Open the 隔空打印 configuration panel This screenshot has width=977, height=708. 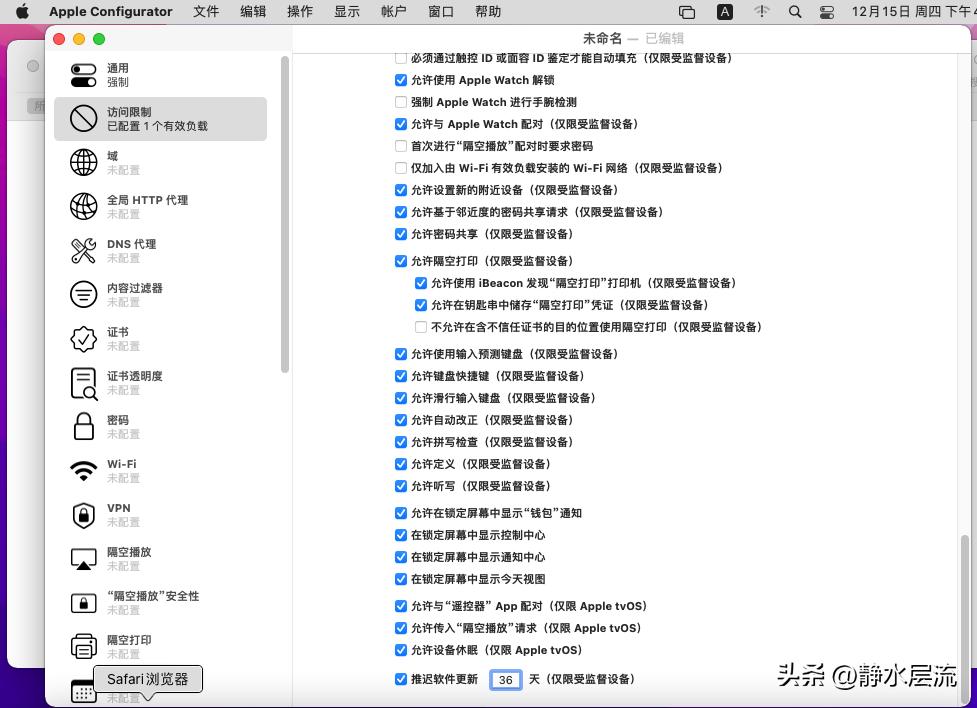(x=85, y=646)
